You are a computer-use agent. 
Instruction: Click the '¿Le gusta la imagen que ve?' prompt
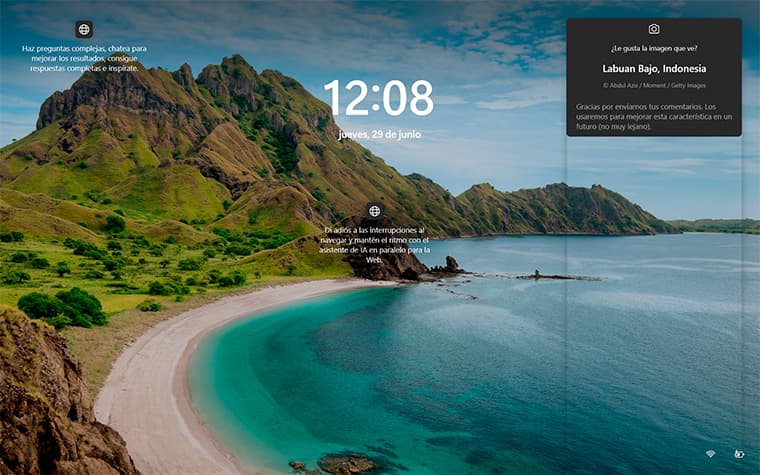click(654, 48)
